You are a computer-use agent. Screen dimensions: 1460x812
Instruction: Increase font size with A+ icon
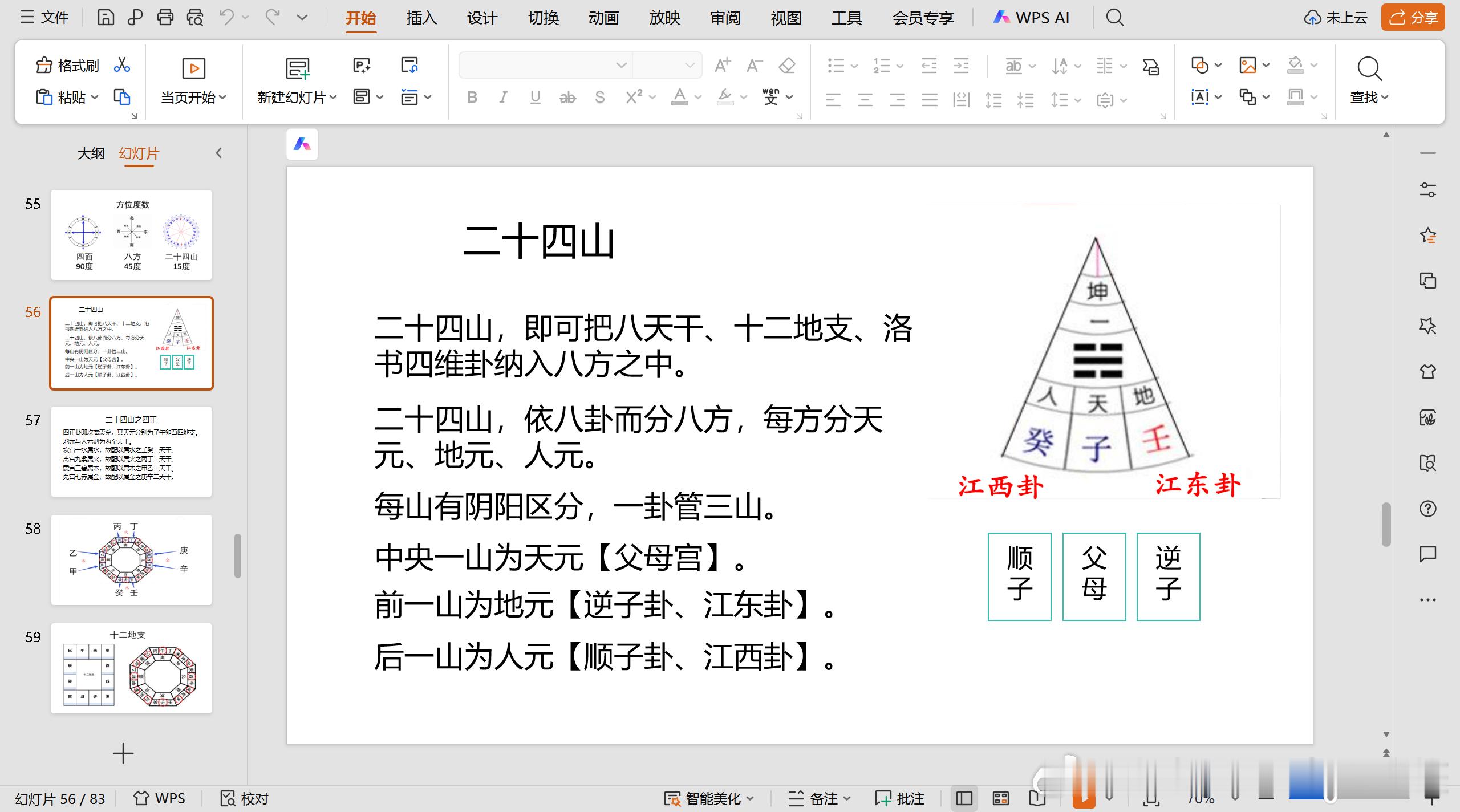click(723, 66)
